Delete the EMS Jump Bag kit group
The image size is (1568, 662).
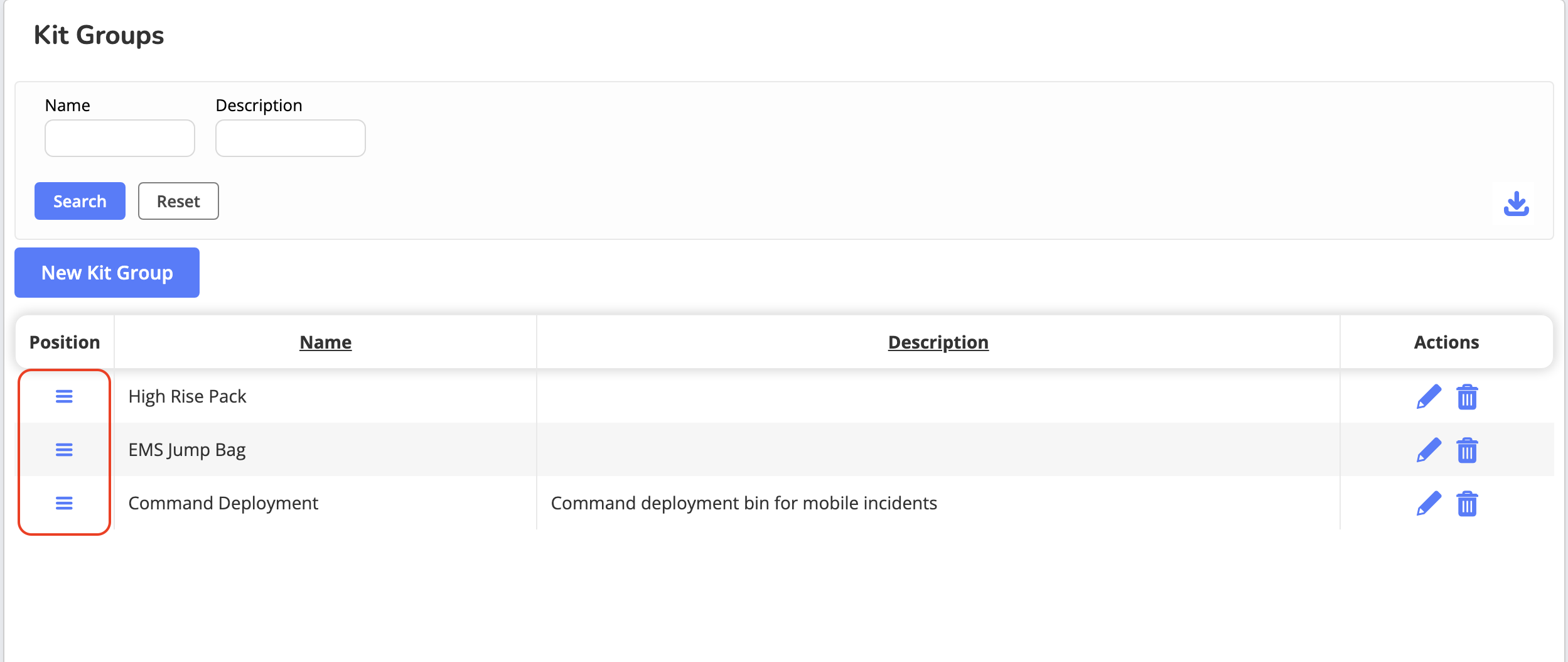point(1467,450)
